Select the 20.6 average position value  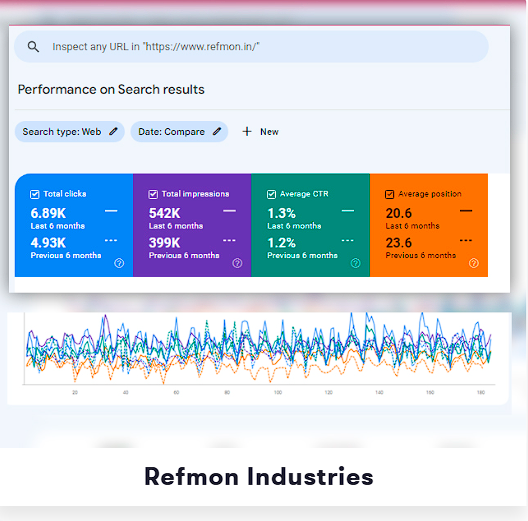pyautogui.click(x=399, y=213)
